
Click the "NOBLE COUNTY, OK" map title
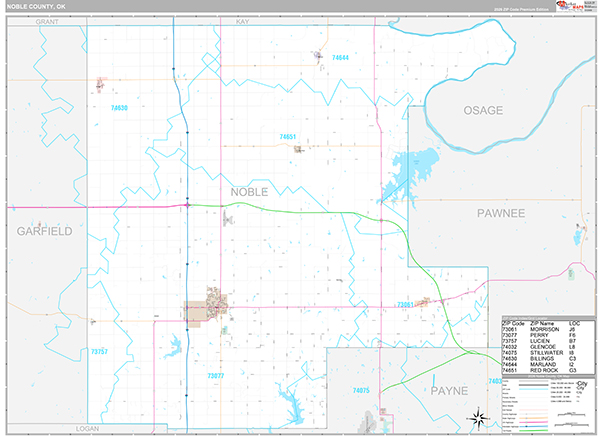click(36, 7)
